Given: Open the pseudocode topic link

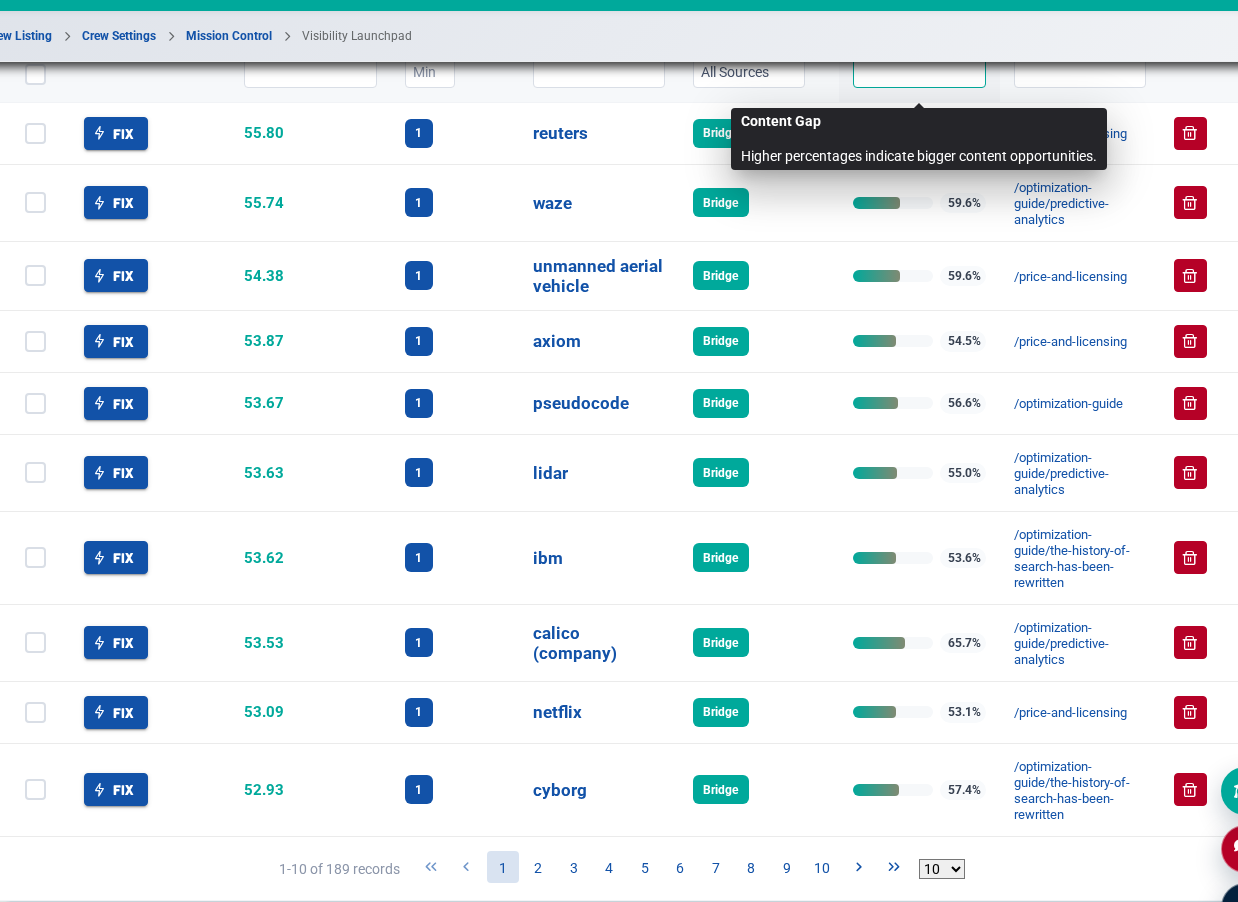Looking at the screenshot, I should point(581,403).
